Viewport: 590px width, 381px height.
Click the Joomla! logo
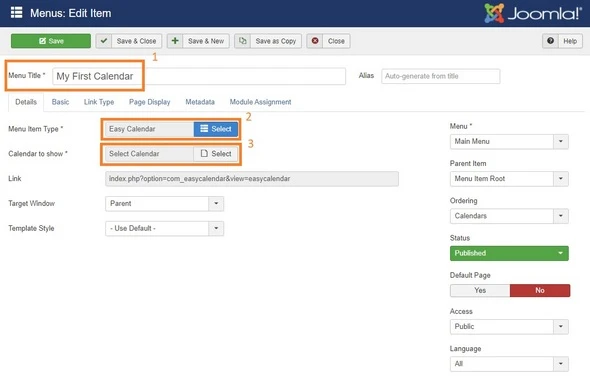[x=532, y=13]
